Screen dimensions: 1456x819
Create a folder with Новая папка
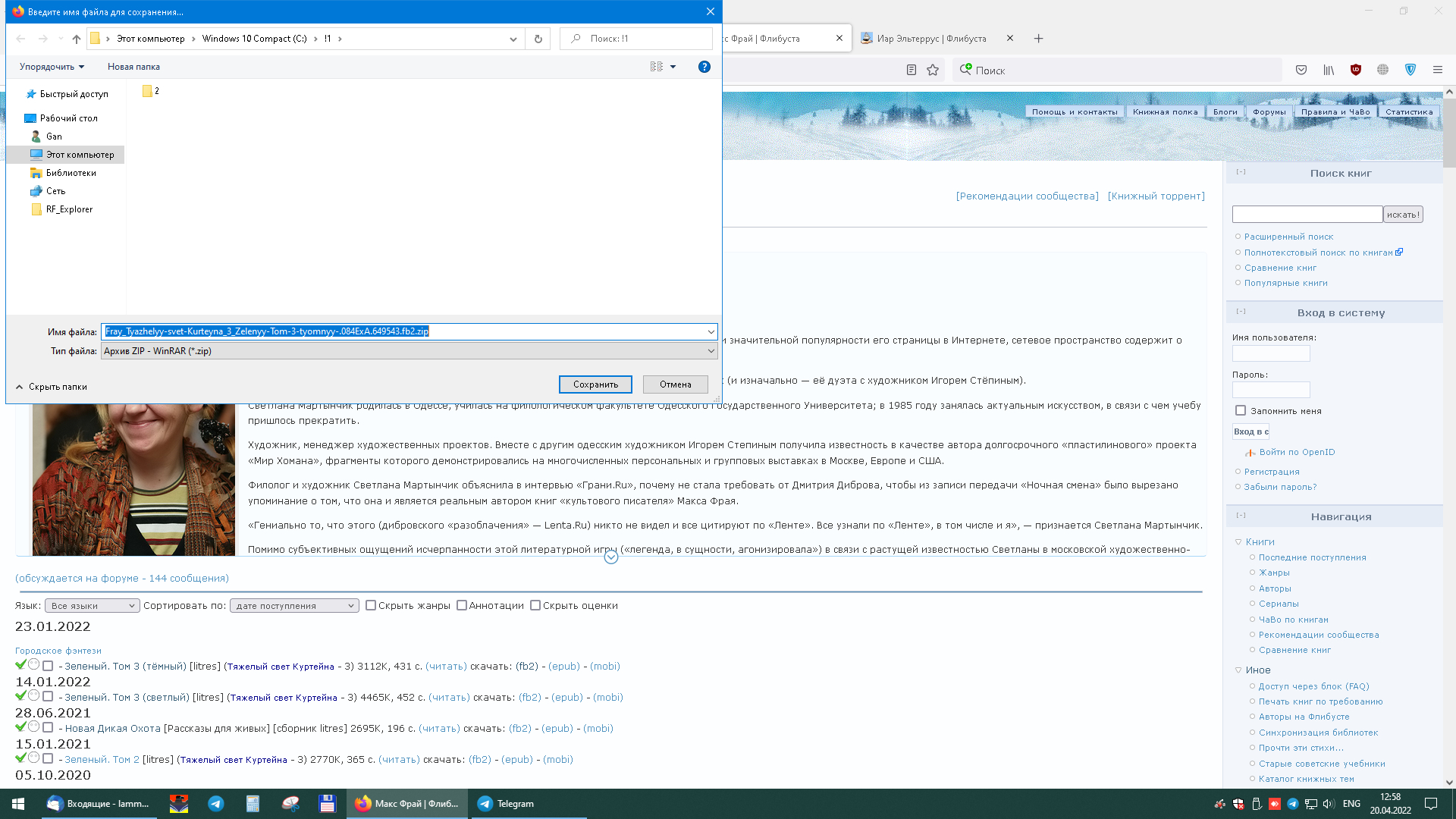(x=133, y=67)
